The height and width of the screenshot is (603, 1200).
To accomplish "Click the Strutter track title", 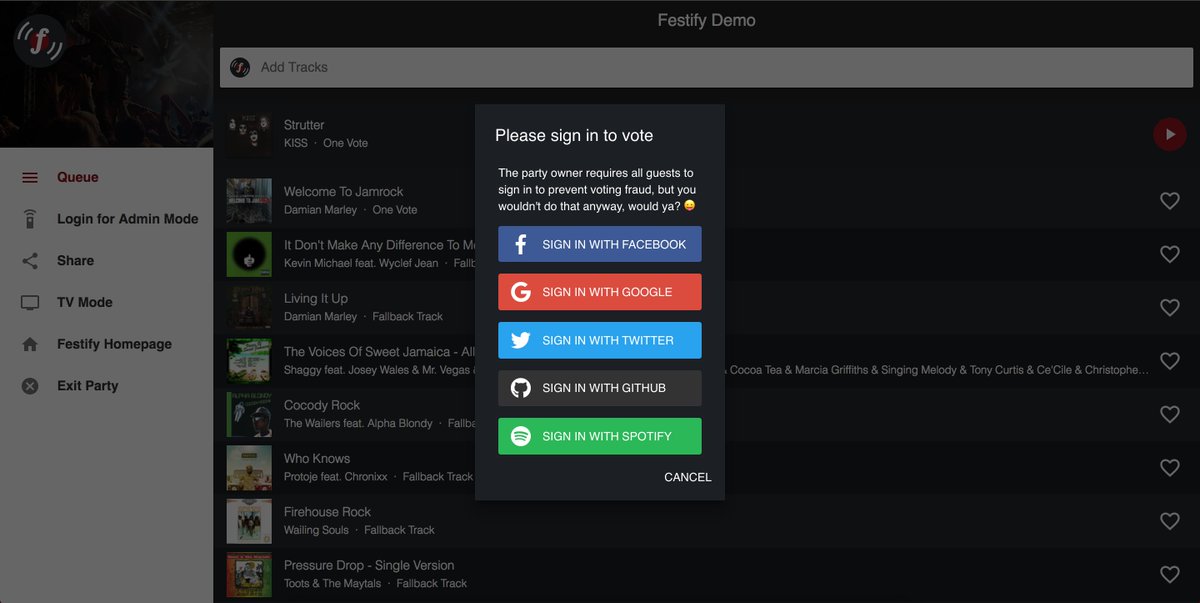I will coord(304,125).
